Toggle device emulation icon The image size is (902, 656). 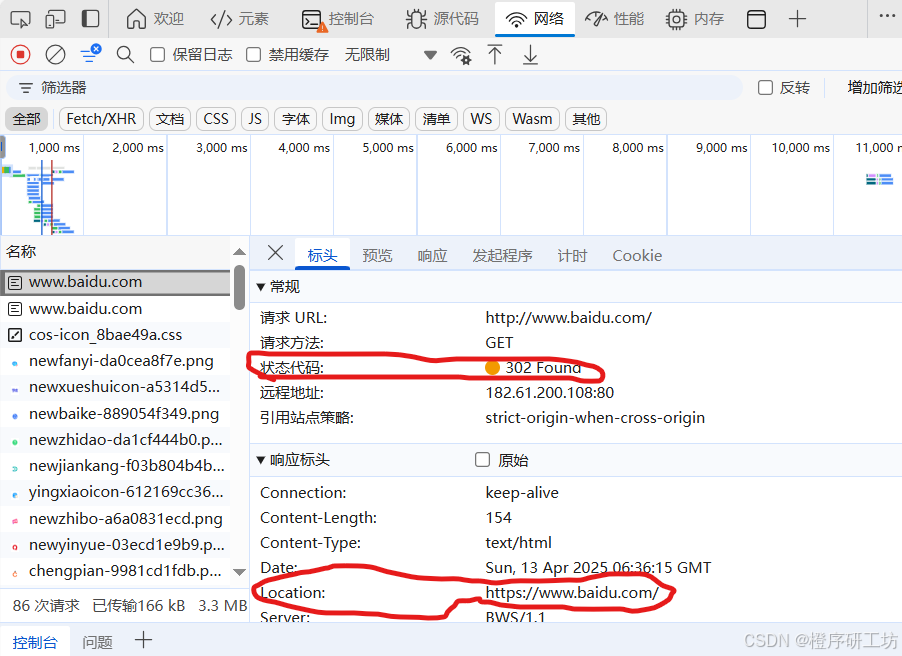(x=55, y=19)
